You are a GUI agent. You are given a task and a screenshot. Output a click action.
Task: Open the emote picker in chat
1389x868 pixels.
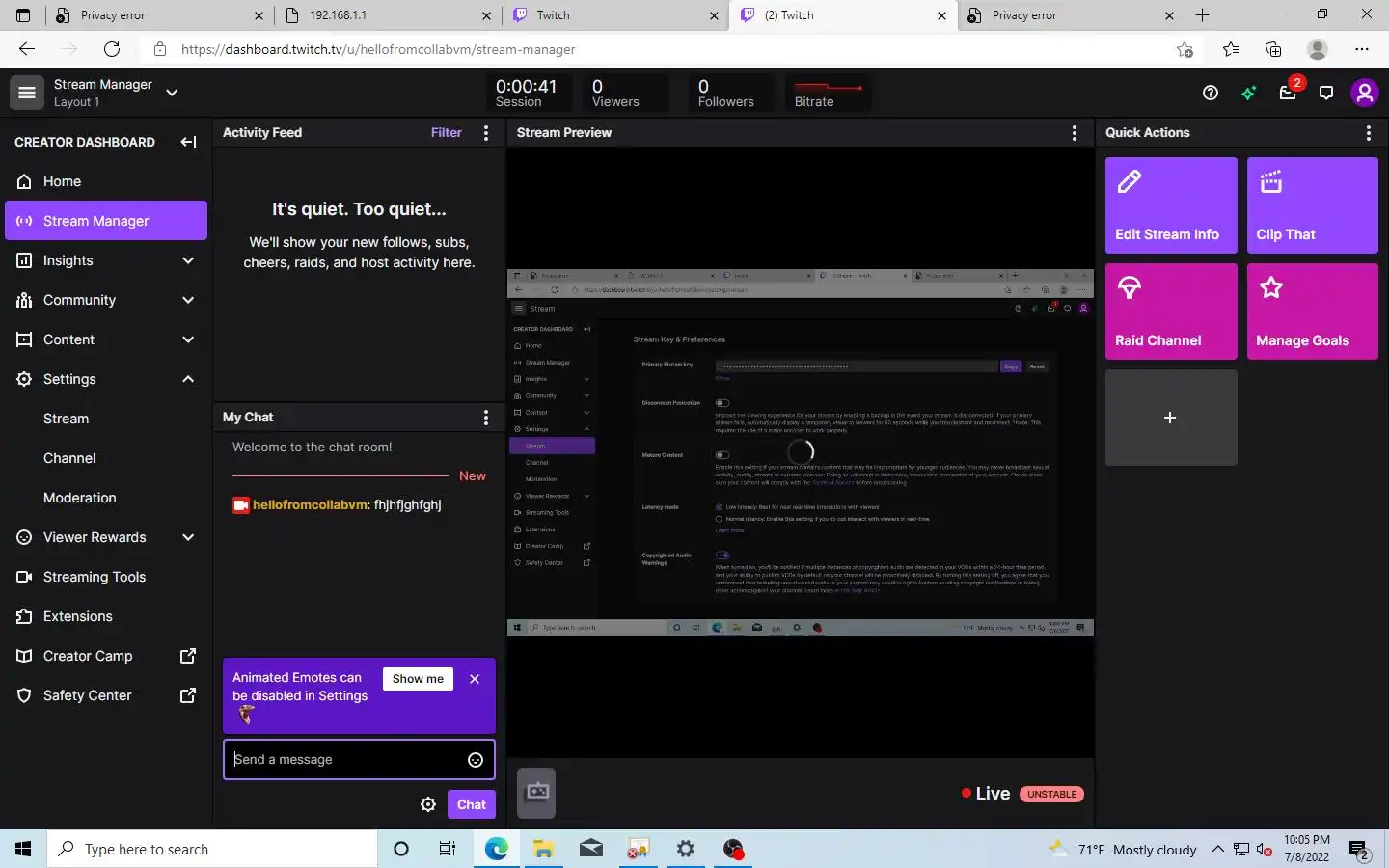[x=476, y=760]
